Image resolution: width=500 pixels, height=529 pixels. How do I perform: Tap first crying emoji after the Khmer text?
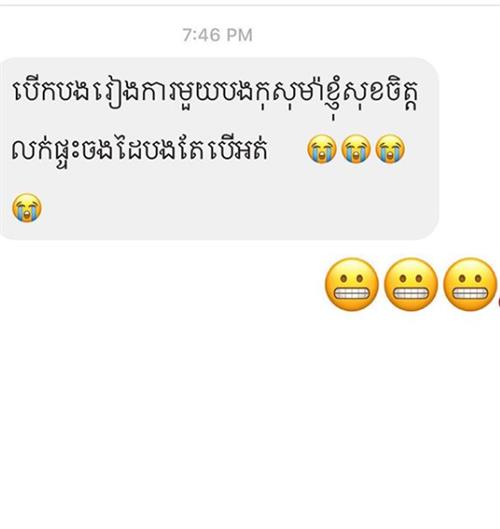click(322, 149)
